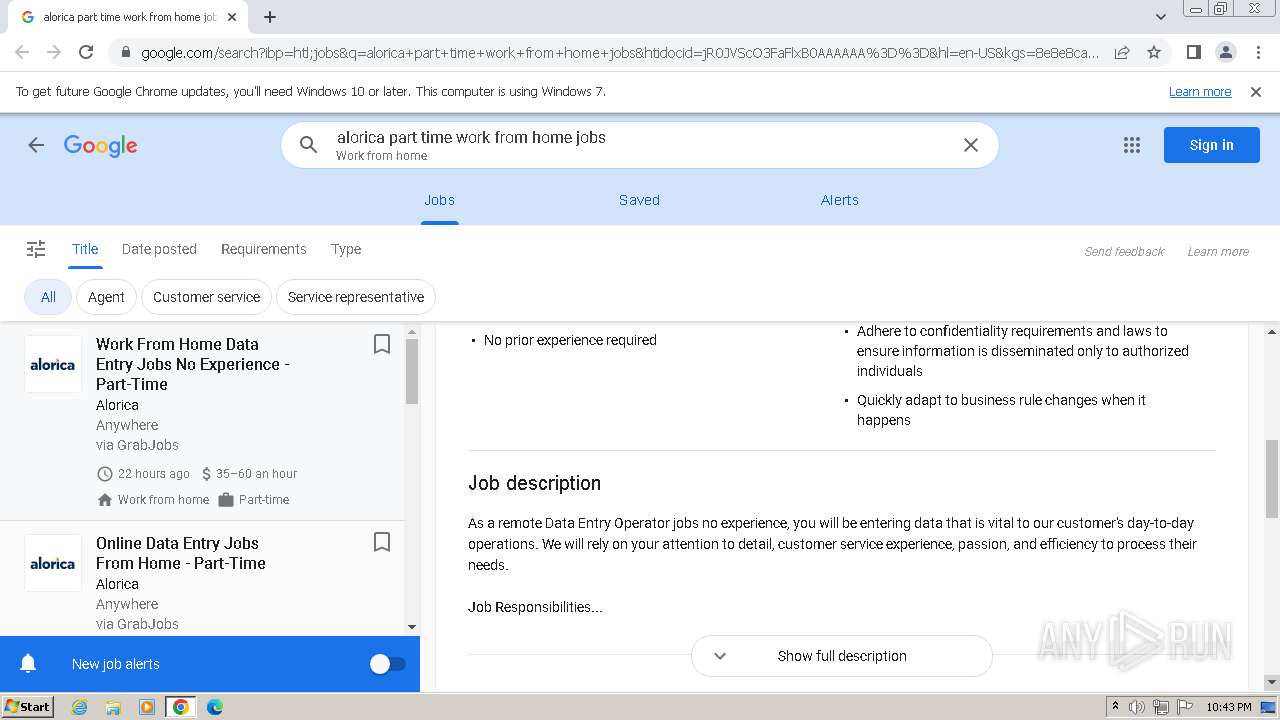Click the '22 hours ago' posting time
The height and width of the screenshot is (720, 1280).
click(153, 474)
